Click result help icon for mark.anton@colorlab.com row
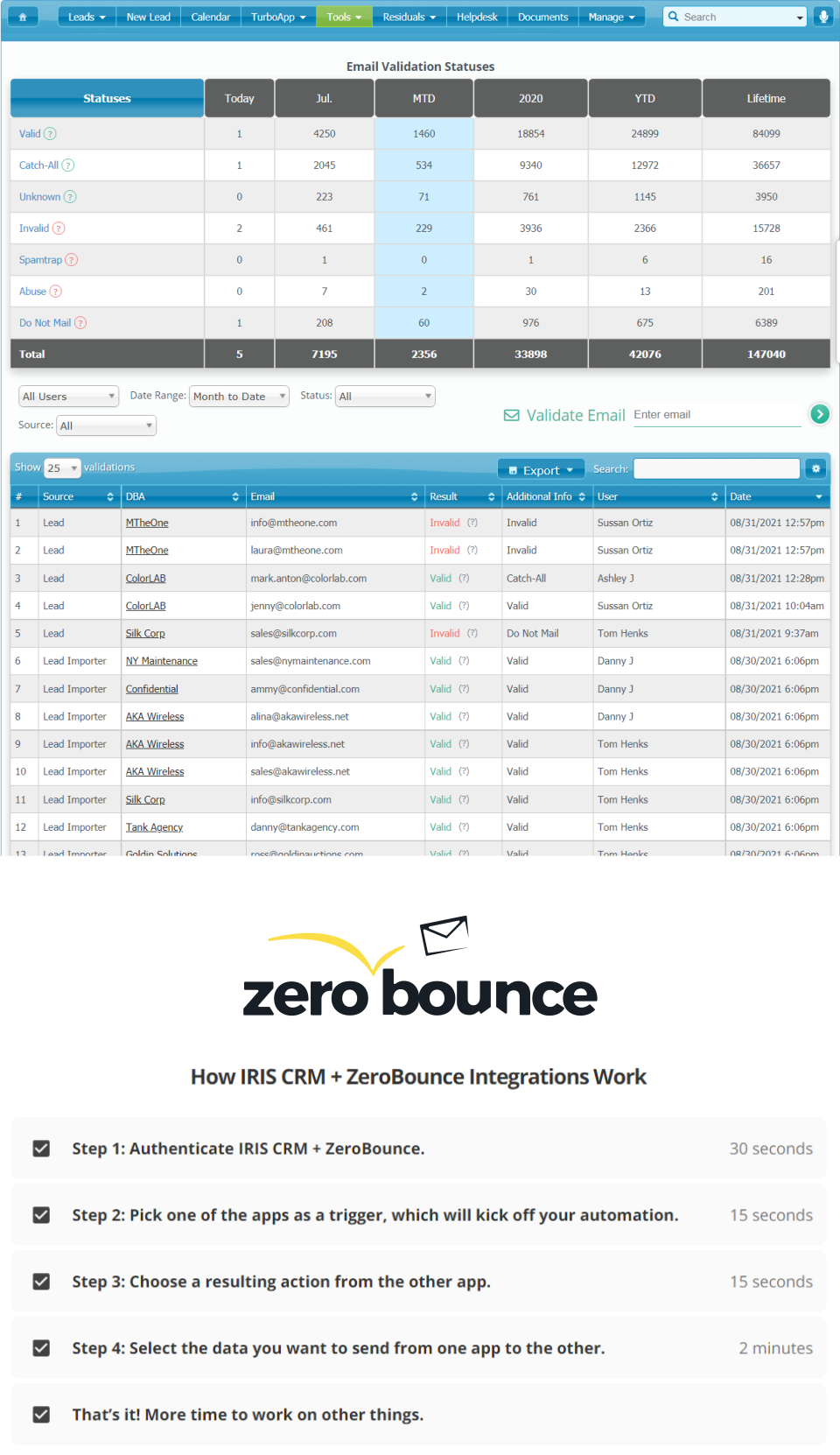The height and width of the screenshot is (1455, 840). (464, 579)
